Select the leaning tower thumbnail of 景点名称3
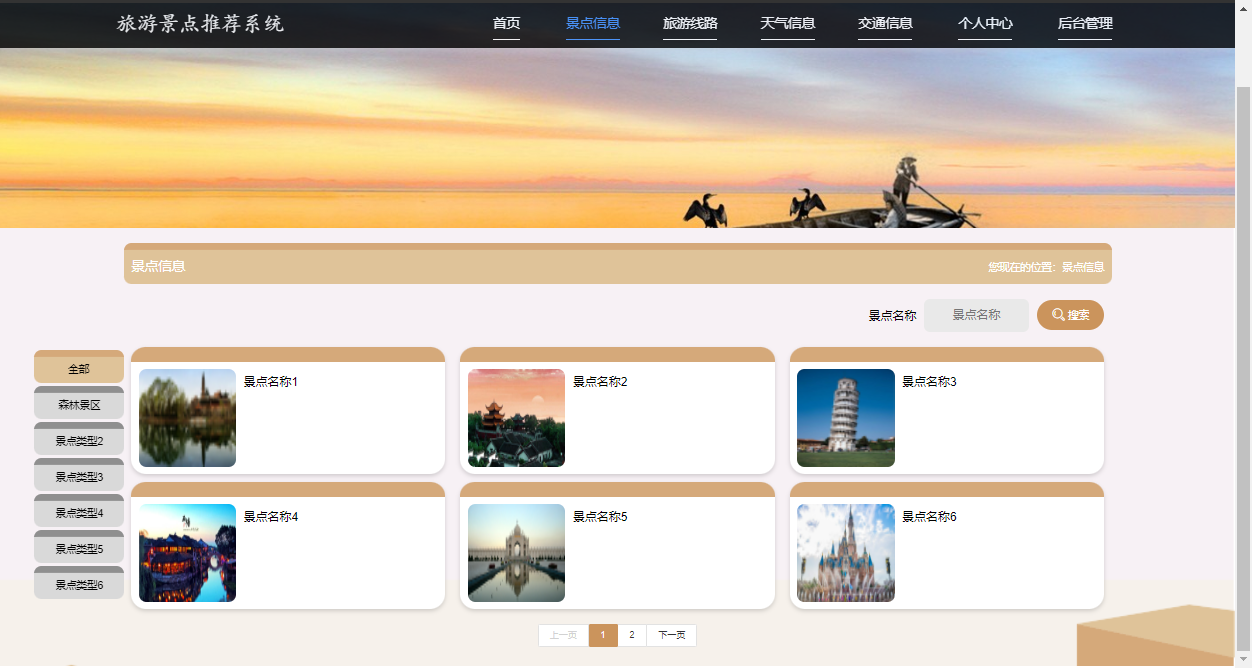The height and width of the screenshot is (668, 1252). coord(845,418)
